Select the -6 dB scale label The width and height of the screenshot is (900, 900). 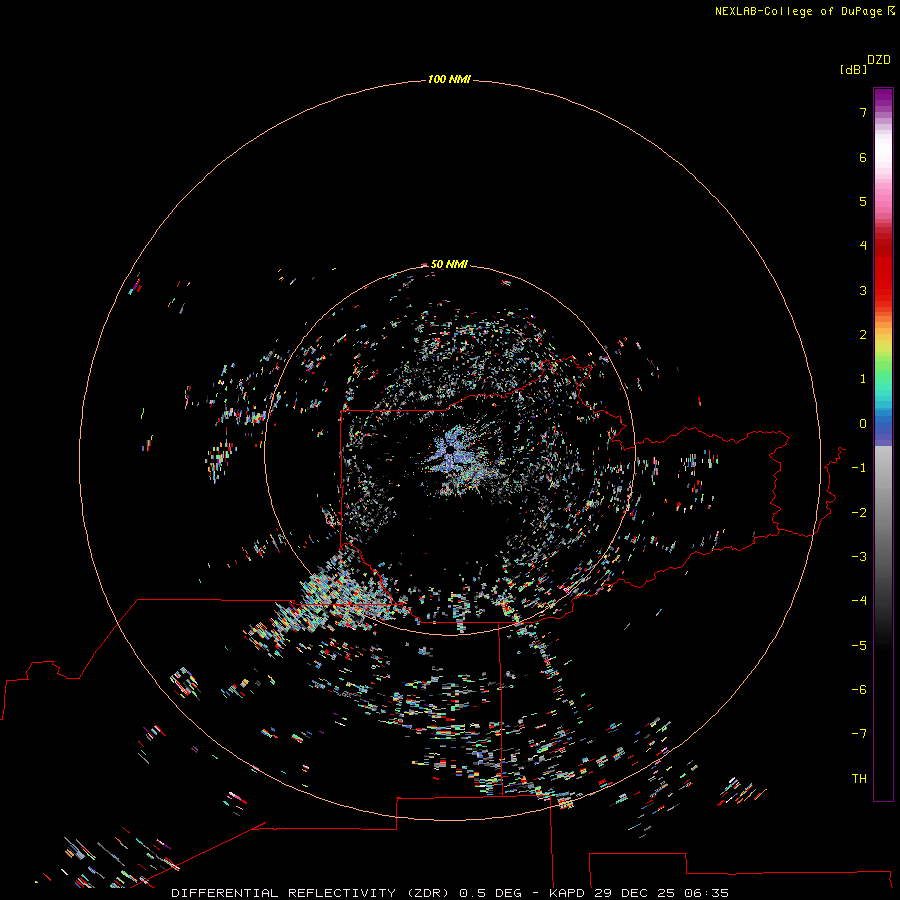click(859, 690)
